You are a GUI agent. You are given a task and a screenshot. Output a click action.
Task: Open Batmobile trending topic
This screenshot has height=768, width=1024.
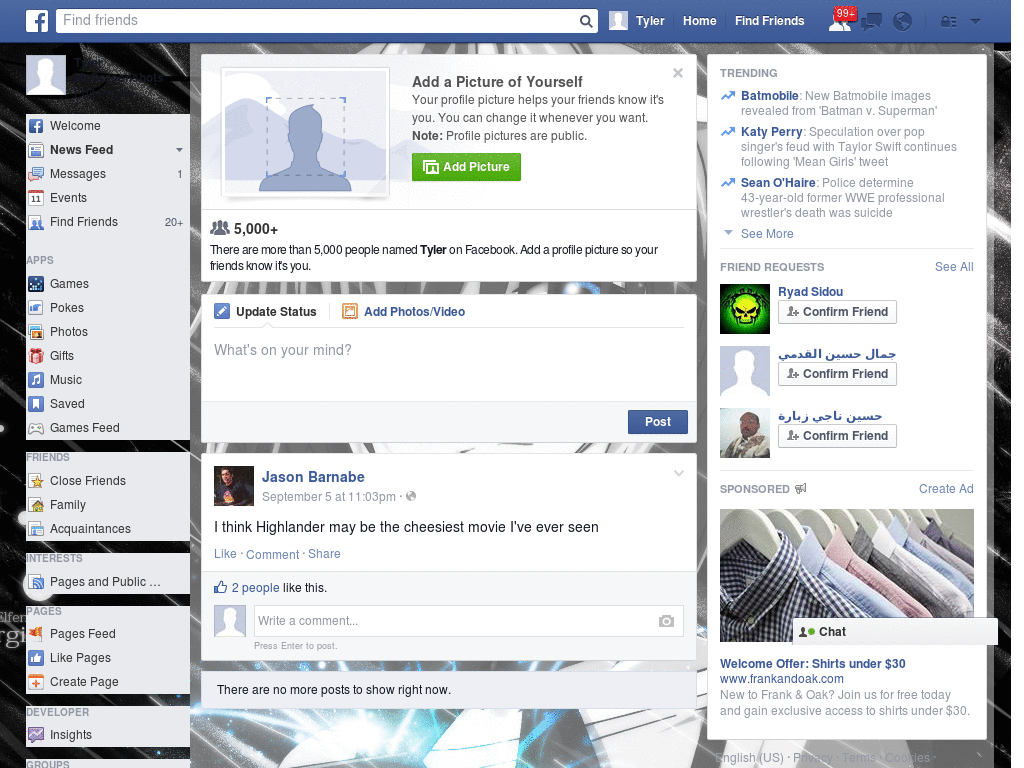769,96
